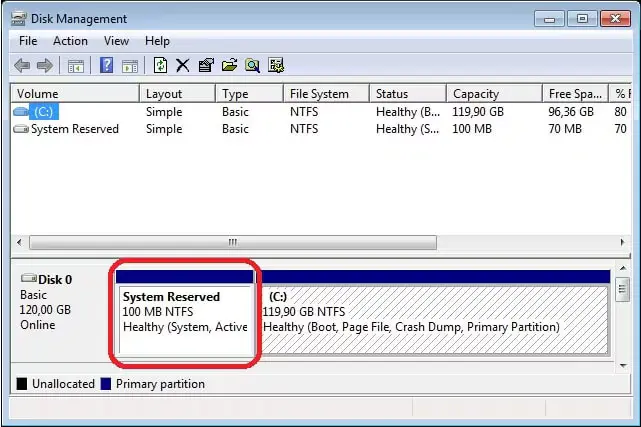The image size is (641, 427).
Task: Click left arrow of horizontal scrollbar
Action: click(19, 242)
